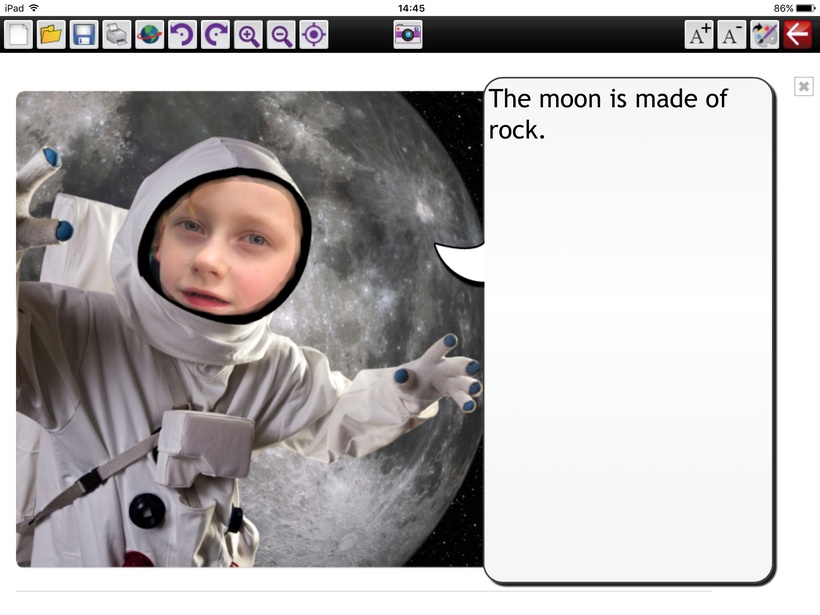This screenshot has width=820, height=615.
Task: Go back using the red arrow
Action: (x=798, y=35)
